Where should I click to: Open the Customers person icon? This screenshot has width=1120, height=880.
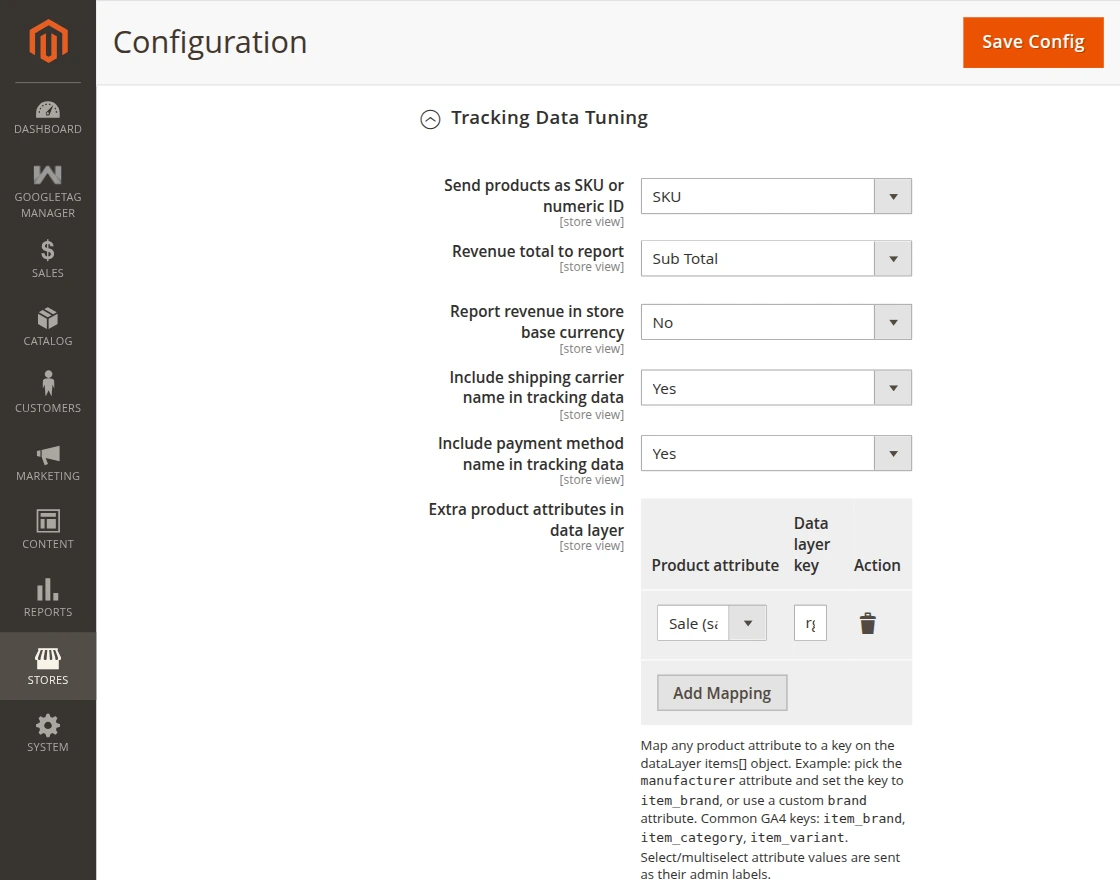coord(48,383)
